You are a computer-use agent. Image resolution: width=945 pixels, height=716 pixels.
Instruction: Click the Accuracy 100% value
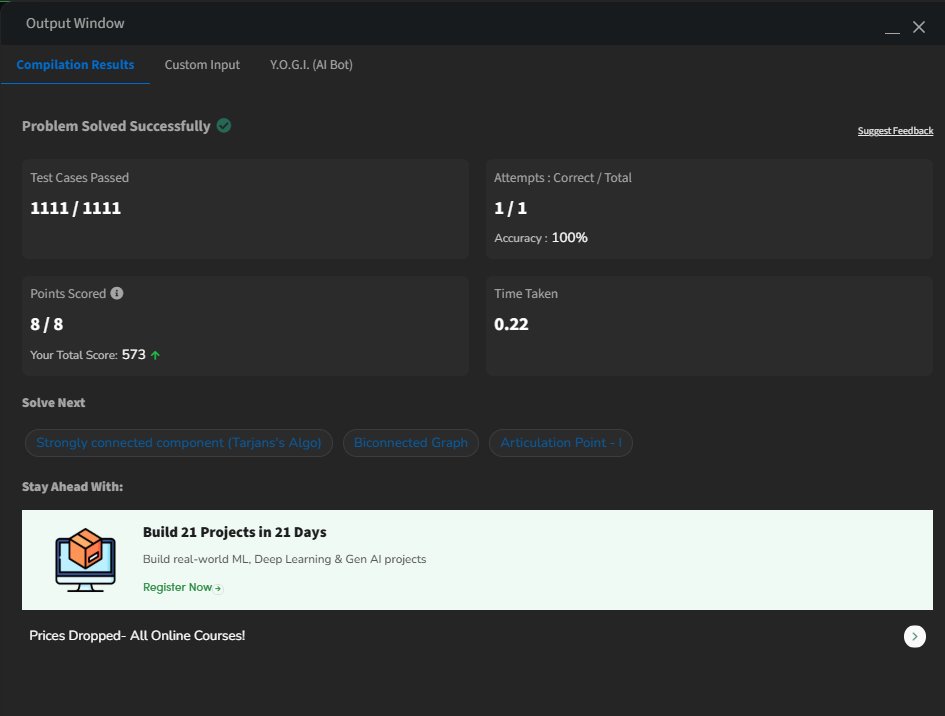(x=569, y=238)
